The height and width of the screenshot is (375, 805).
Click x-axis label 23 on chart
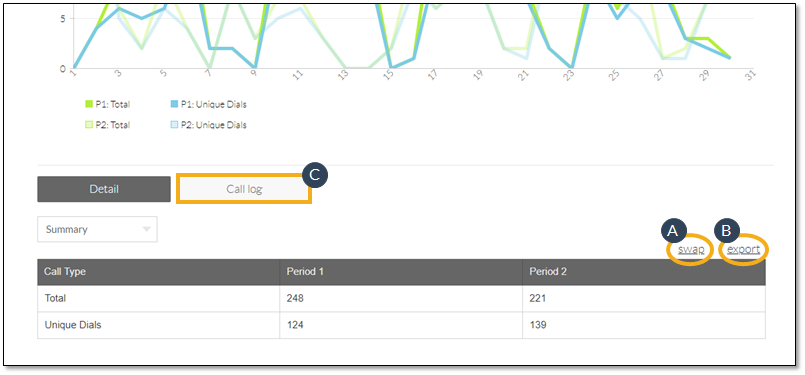pyautogui.click(x=569, y=75)
